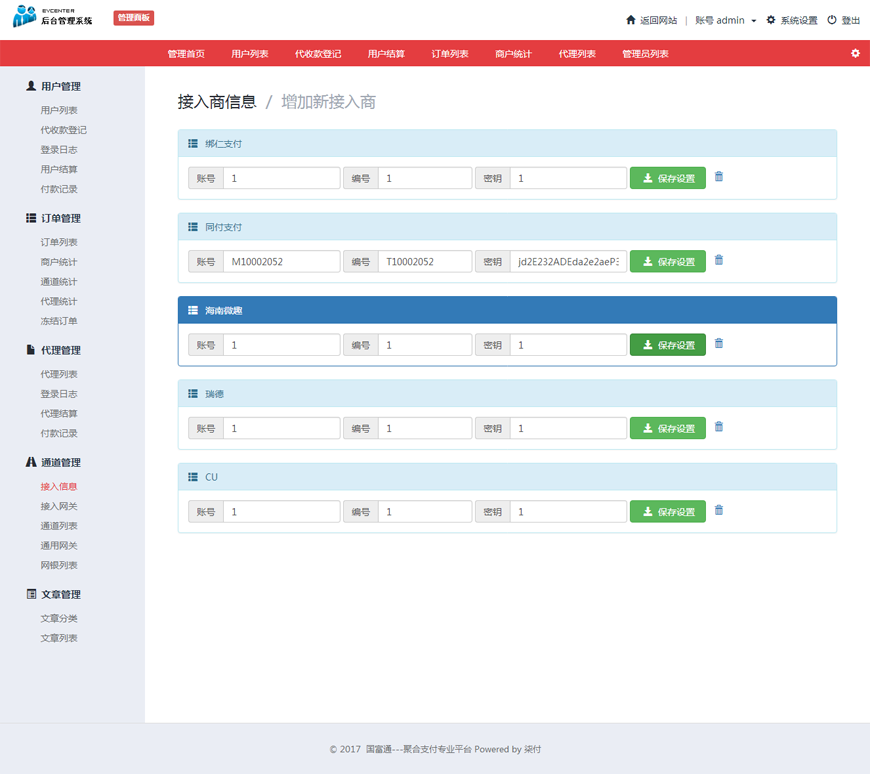Click the red 管理面板 badge

134,18
